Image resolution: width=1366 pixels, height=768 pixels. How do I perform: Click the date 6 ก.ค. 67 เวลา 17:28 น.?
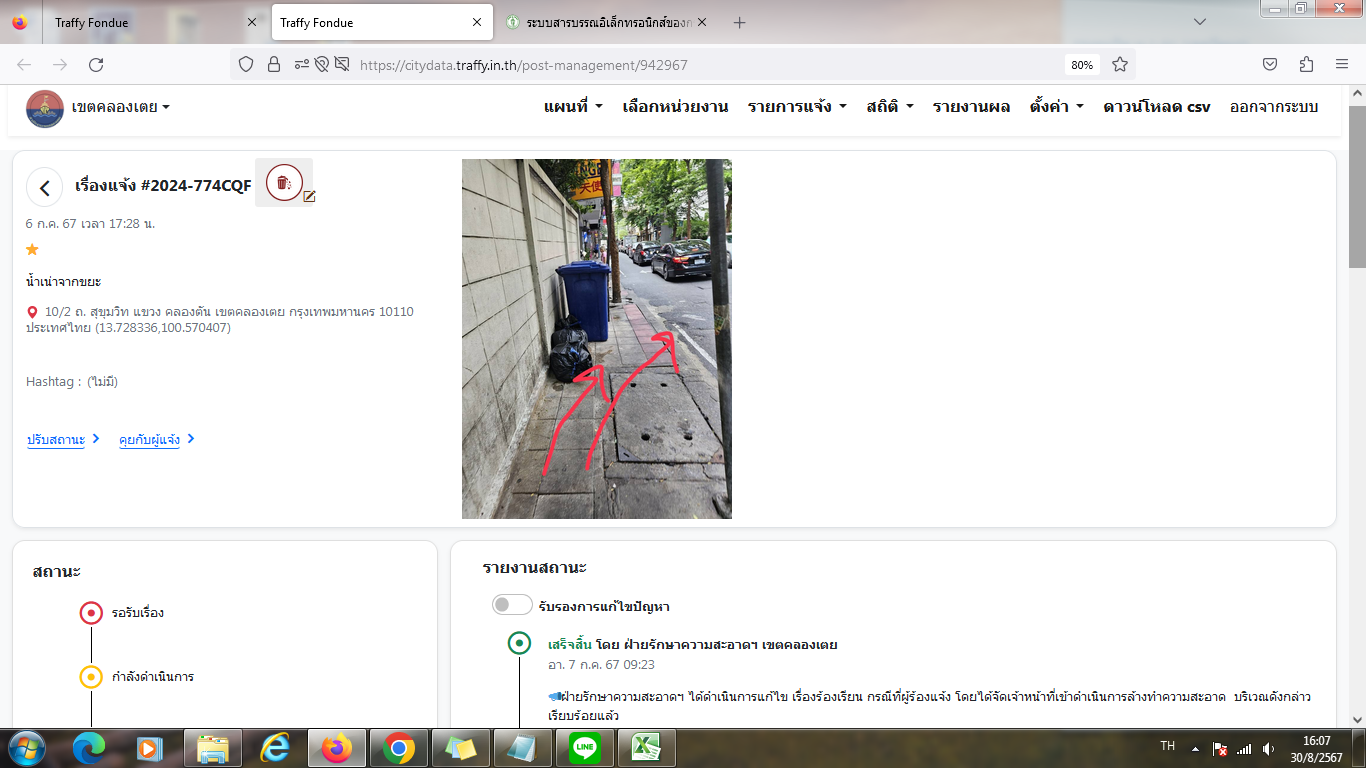point(90,223)
